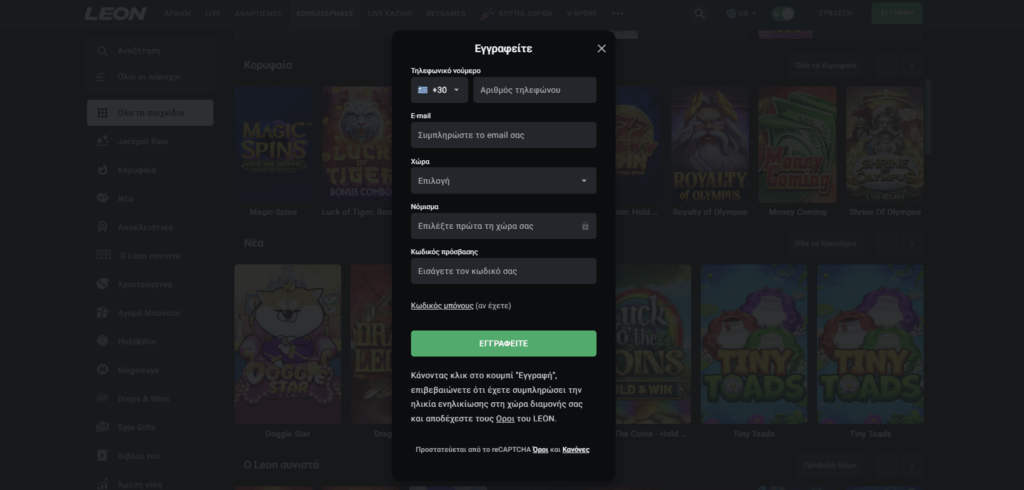
Task: Open the LIVE menu item
Action: [x=213, y=13]
